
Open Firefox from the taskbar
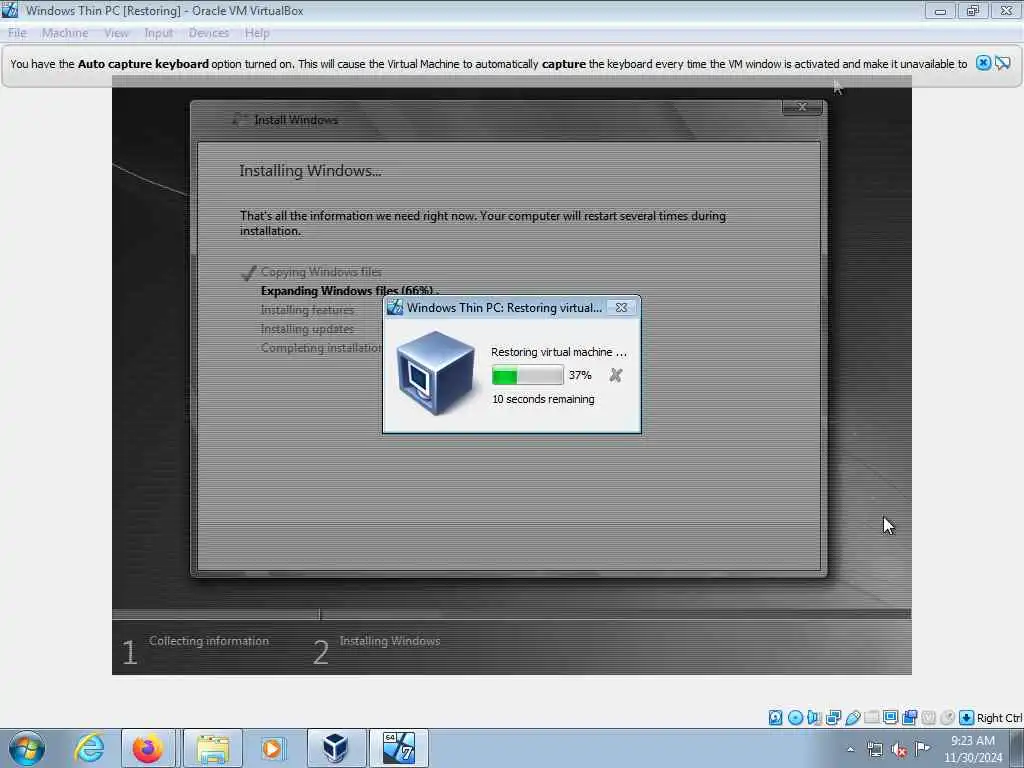(x=148, y=748)
